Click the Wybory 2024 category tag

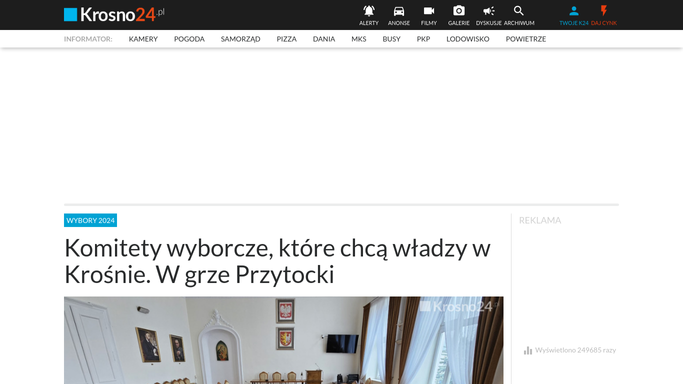pos(90,220)
